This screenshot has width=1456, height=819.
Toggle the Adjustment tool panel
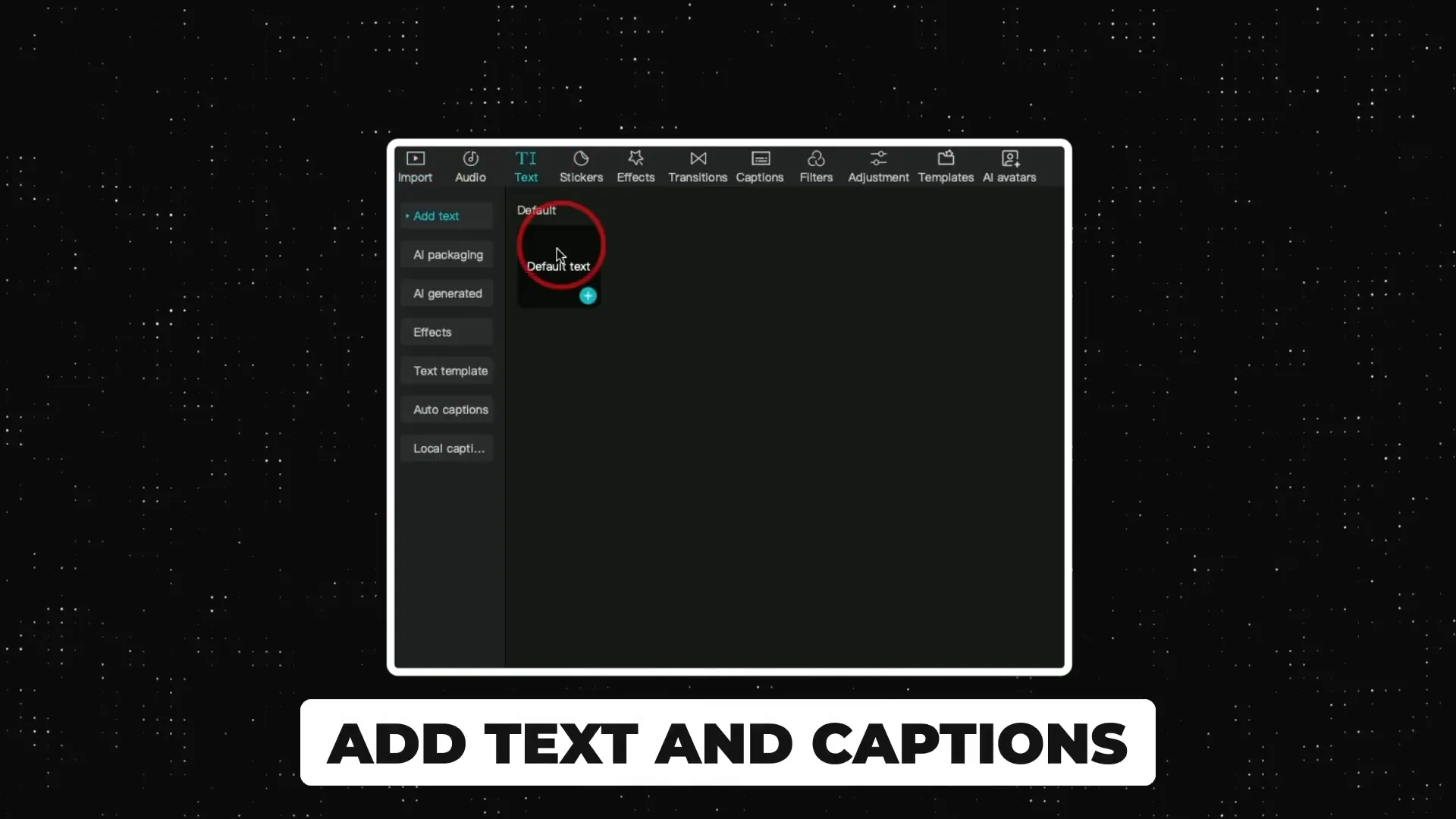point(877,165)
